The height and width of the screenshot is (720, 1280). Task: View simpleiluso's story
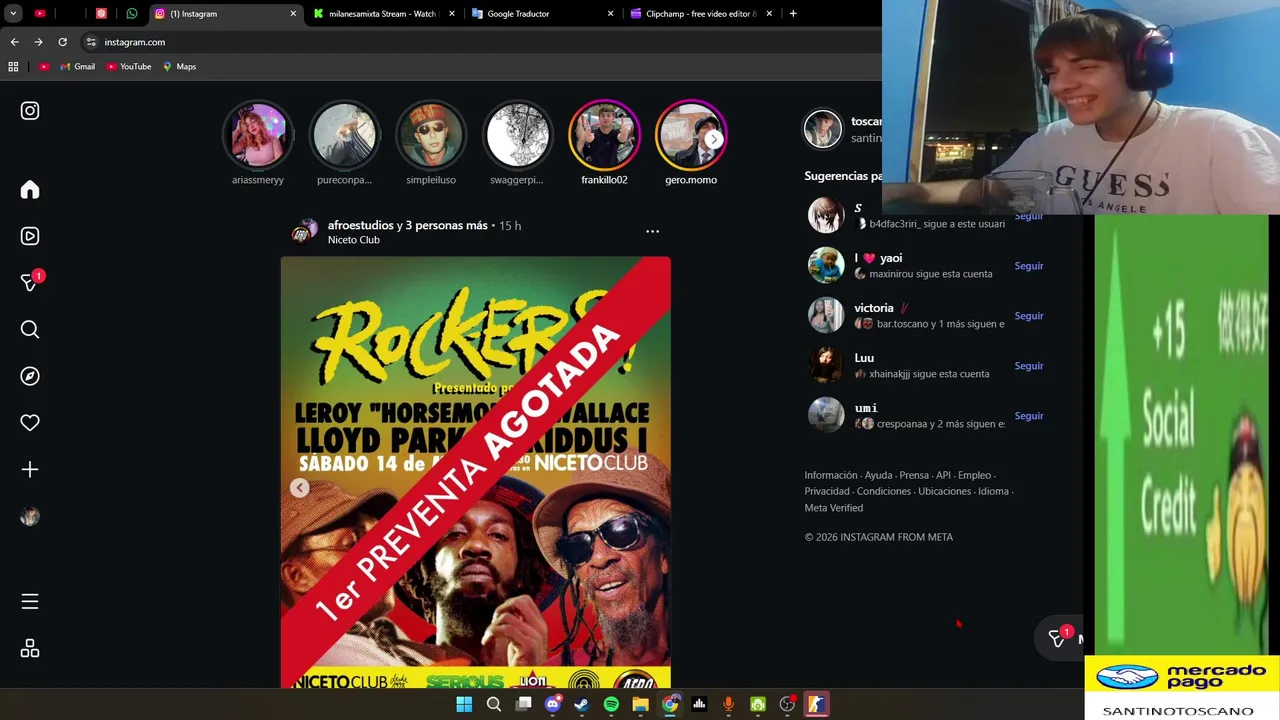click(x=431, y=135)
